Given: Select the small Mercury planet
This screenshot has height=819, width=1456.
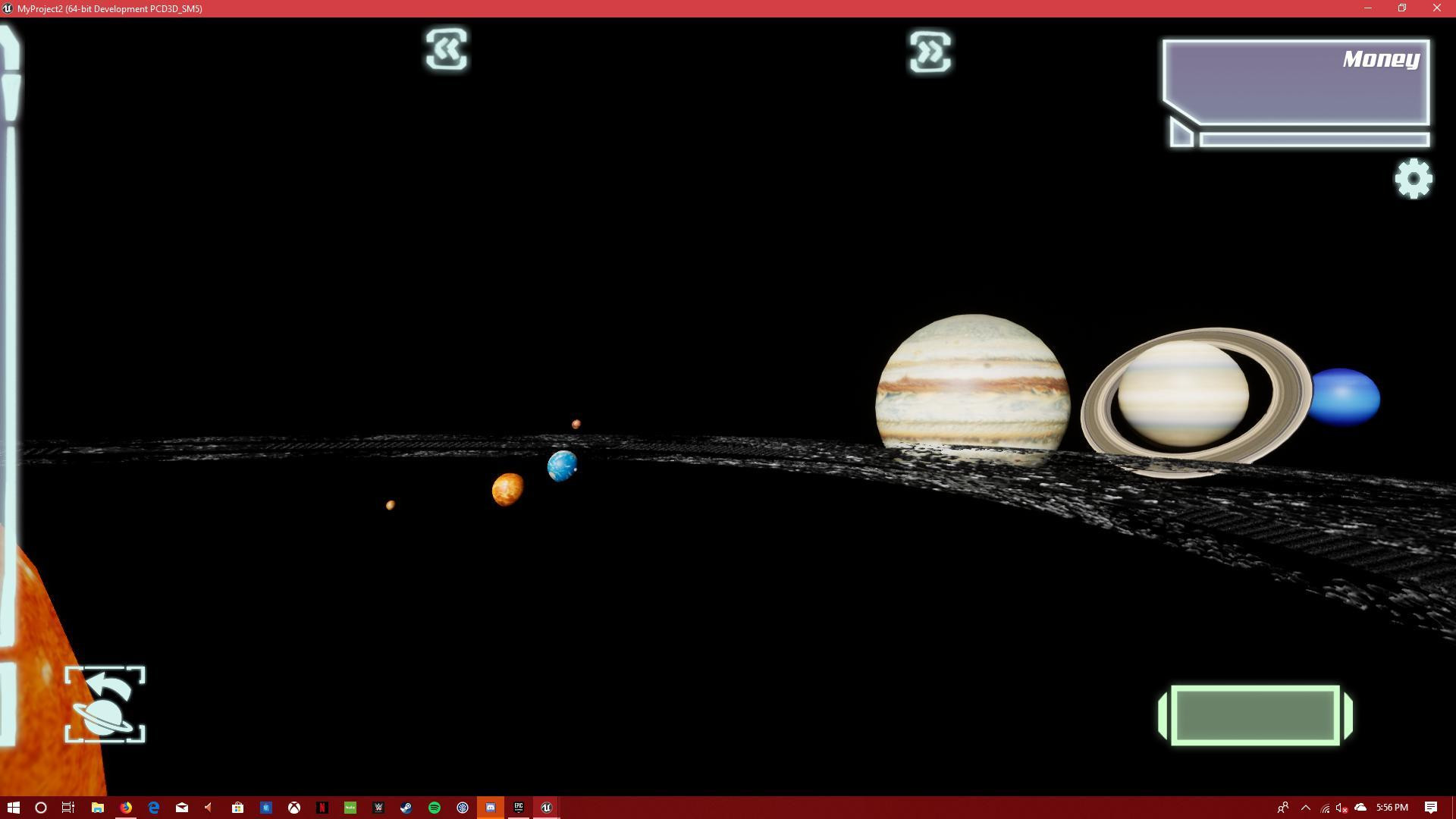Looking at the screenshot, I should point(390,505).
